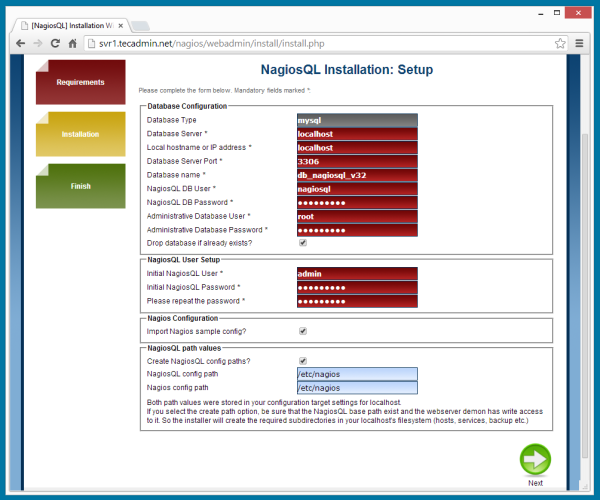The height and width of the screenshot is (500, 600).
Task: Click the browser back arrow
Action: 19,44
